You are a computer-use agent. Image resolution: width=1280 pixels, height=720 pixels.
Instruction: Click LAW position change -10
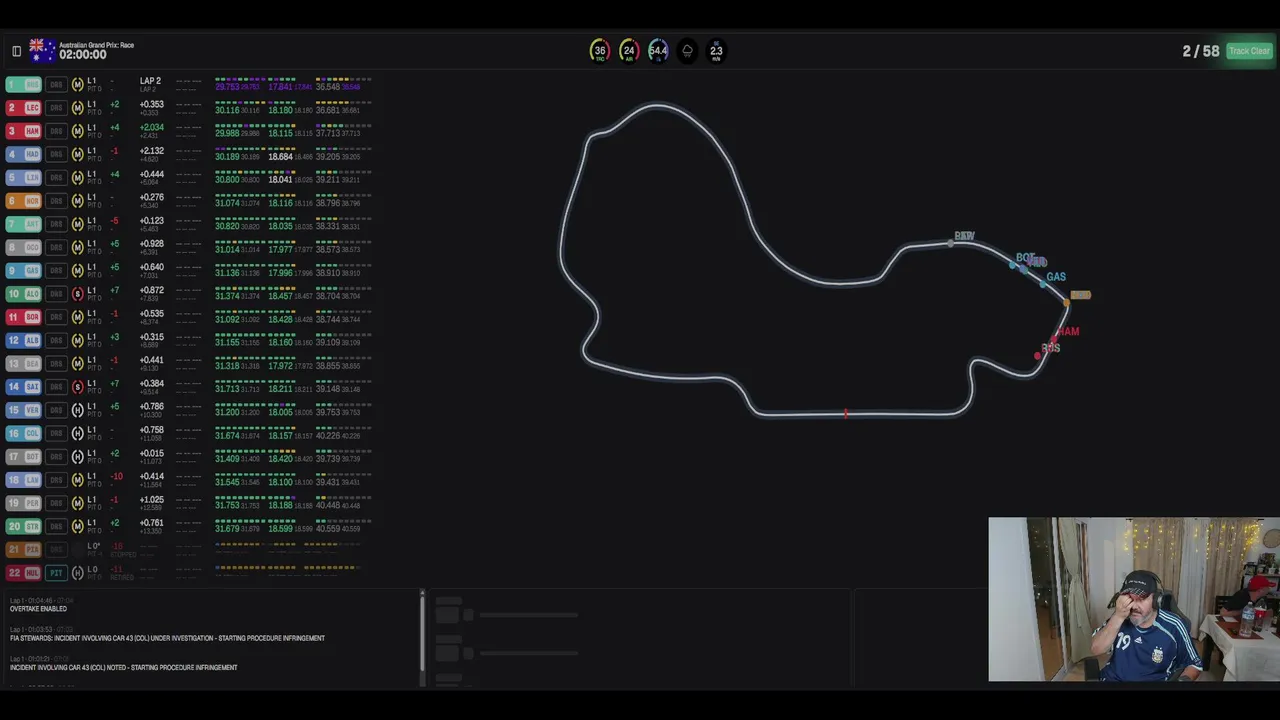[117, 476]
